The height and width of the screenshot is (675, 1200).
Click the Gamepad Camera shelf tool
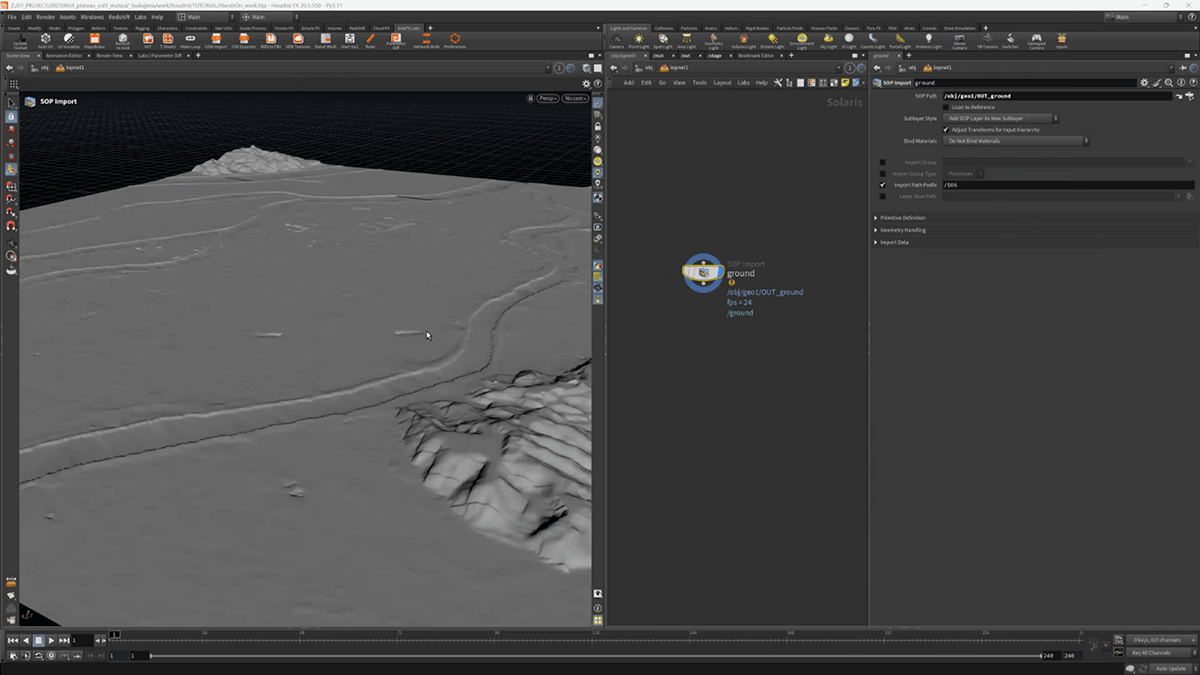[x=1036, y=40]
